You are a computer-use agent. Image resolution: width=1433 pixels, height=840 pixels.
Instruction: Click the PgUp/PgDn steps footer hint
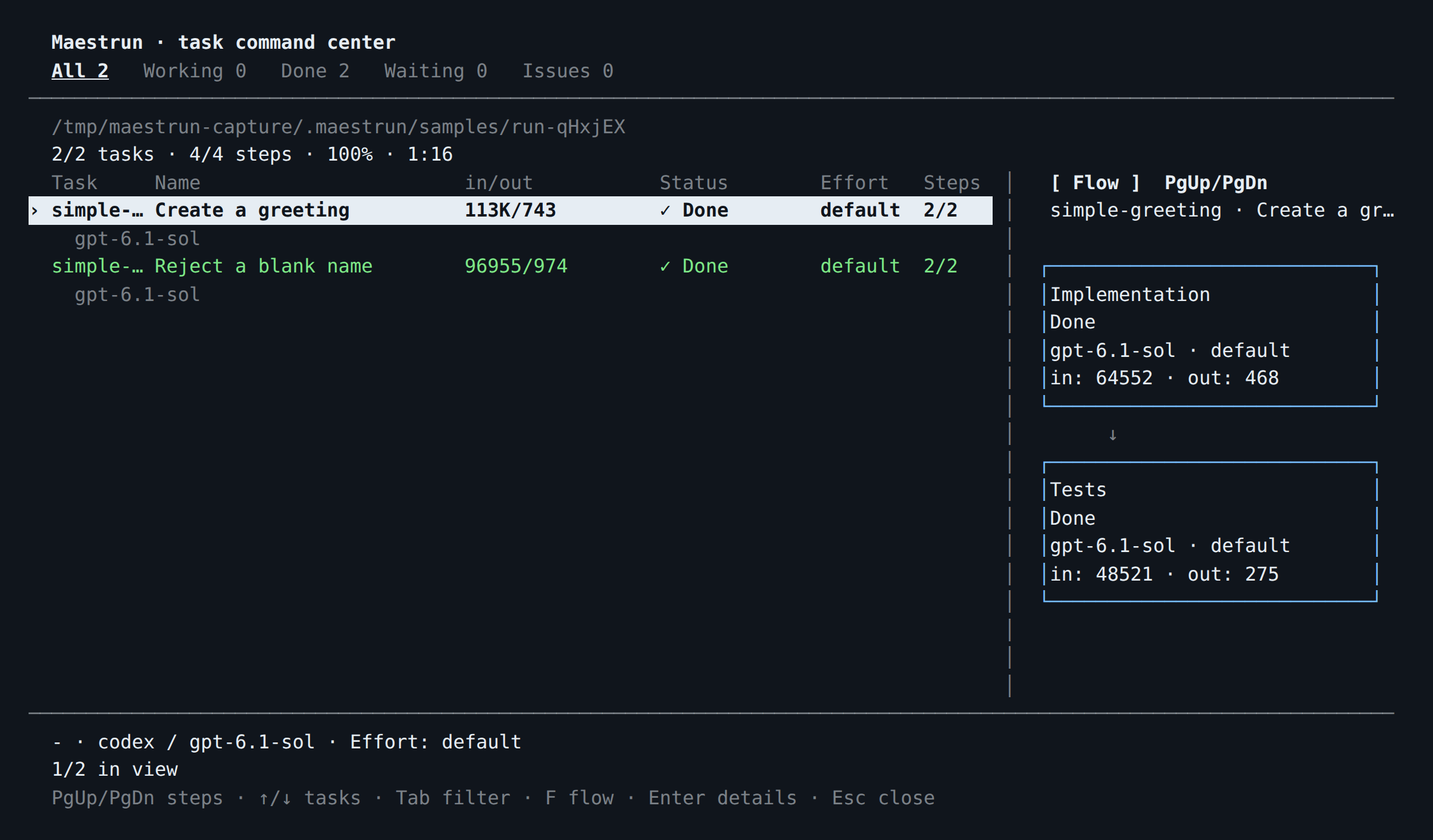pos(137,798)
